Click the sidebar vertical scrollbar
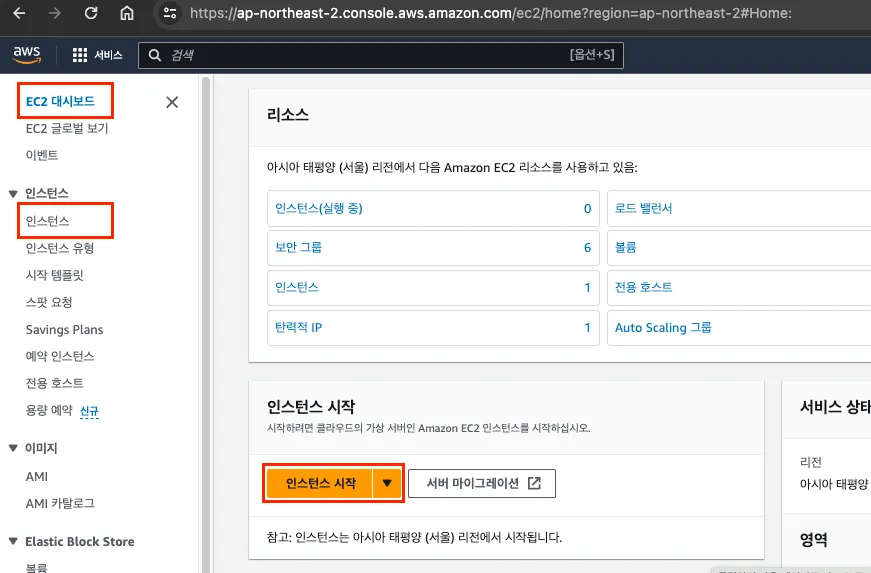 [206, 325]
